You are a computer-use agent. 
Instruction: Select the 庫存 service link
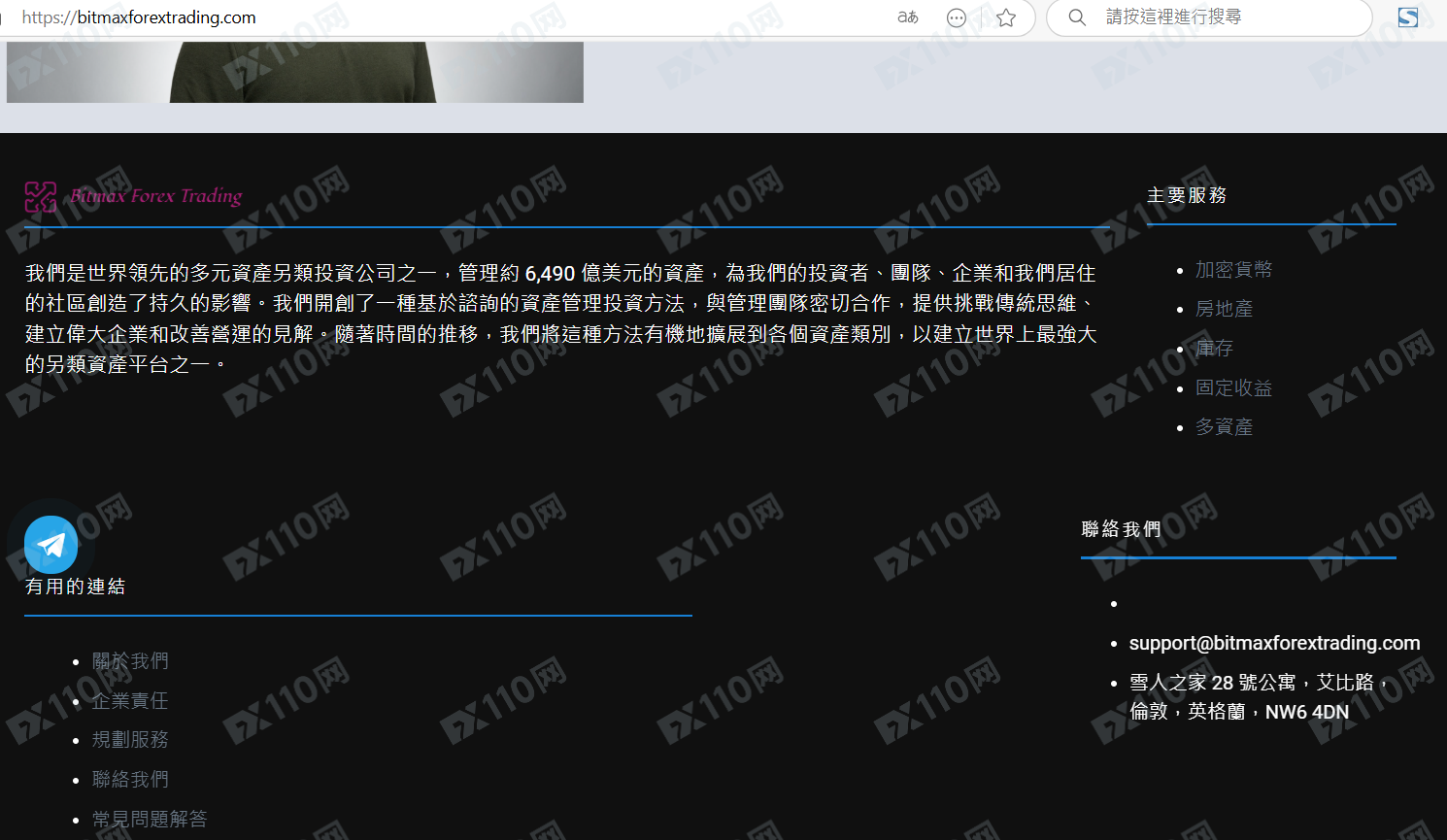point(1214,349)
